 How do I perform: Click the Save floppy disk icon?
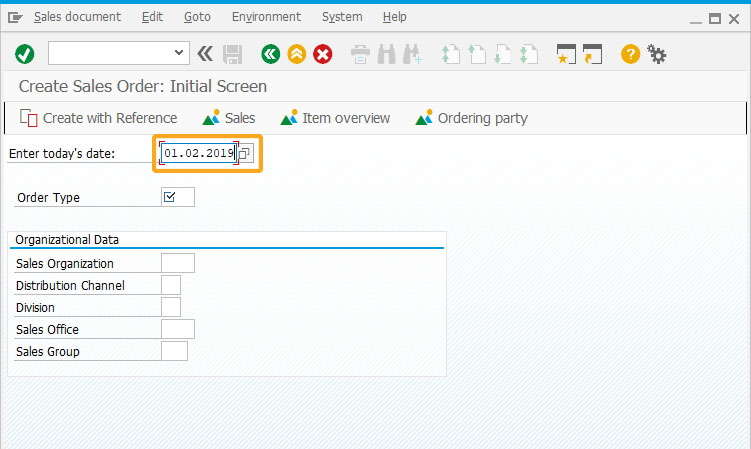coord(232,54)
